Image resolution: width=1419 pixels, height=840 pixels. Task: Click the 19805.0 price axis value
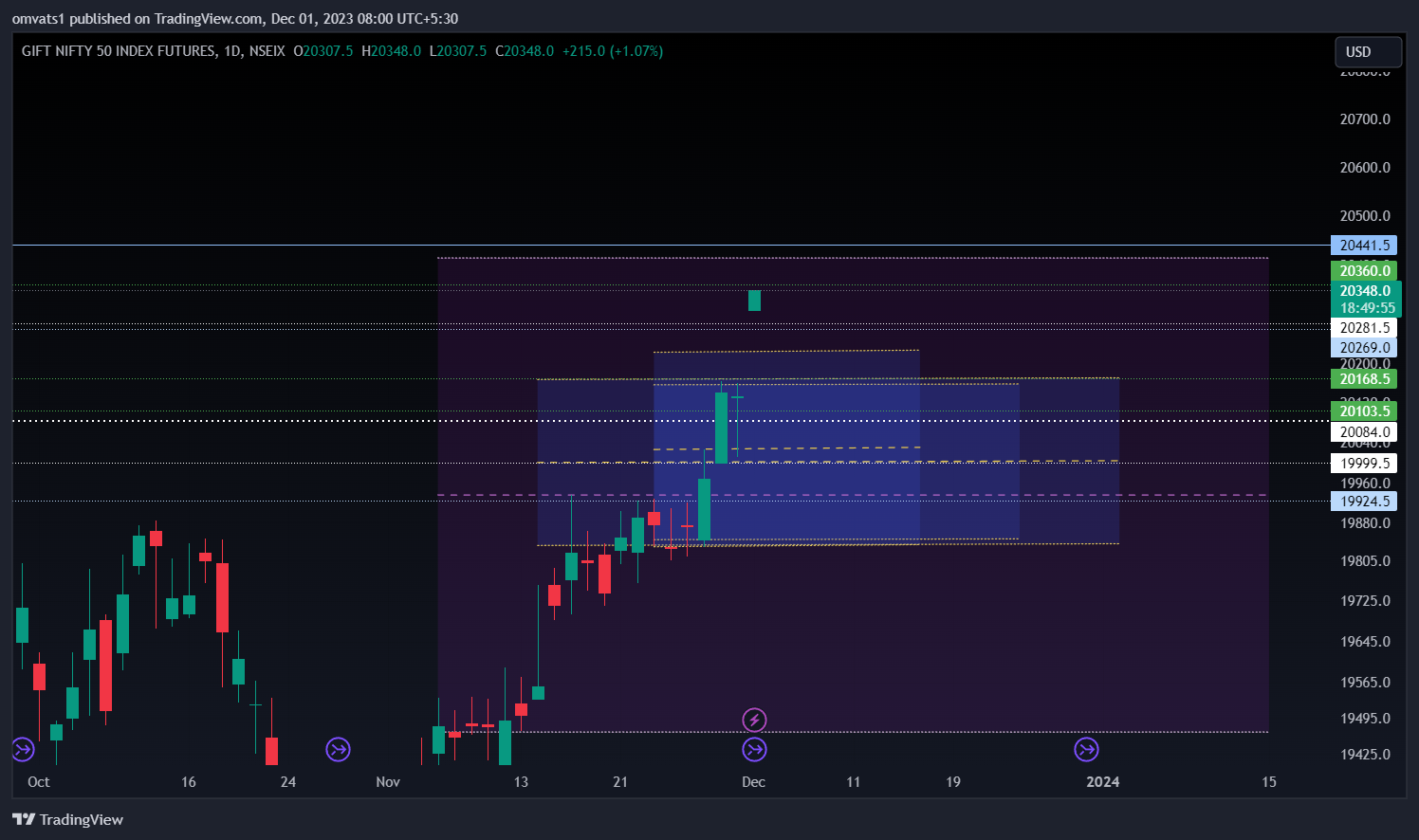(x=1365, y=561)
